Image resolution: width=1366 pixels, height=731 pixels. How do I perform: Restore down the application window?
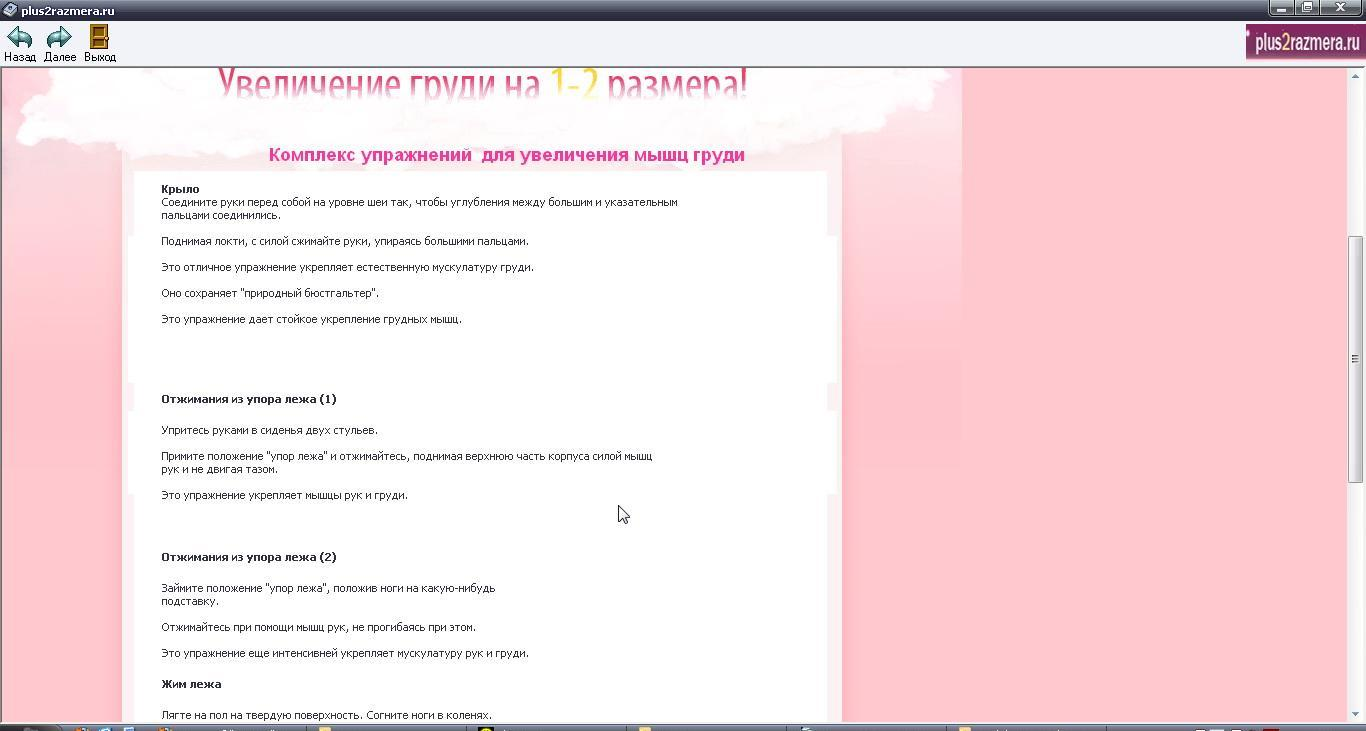tap(1308, 8)
